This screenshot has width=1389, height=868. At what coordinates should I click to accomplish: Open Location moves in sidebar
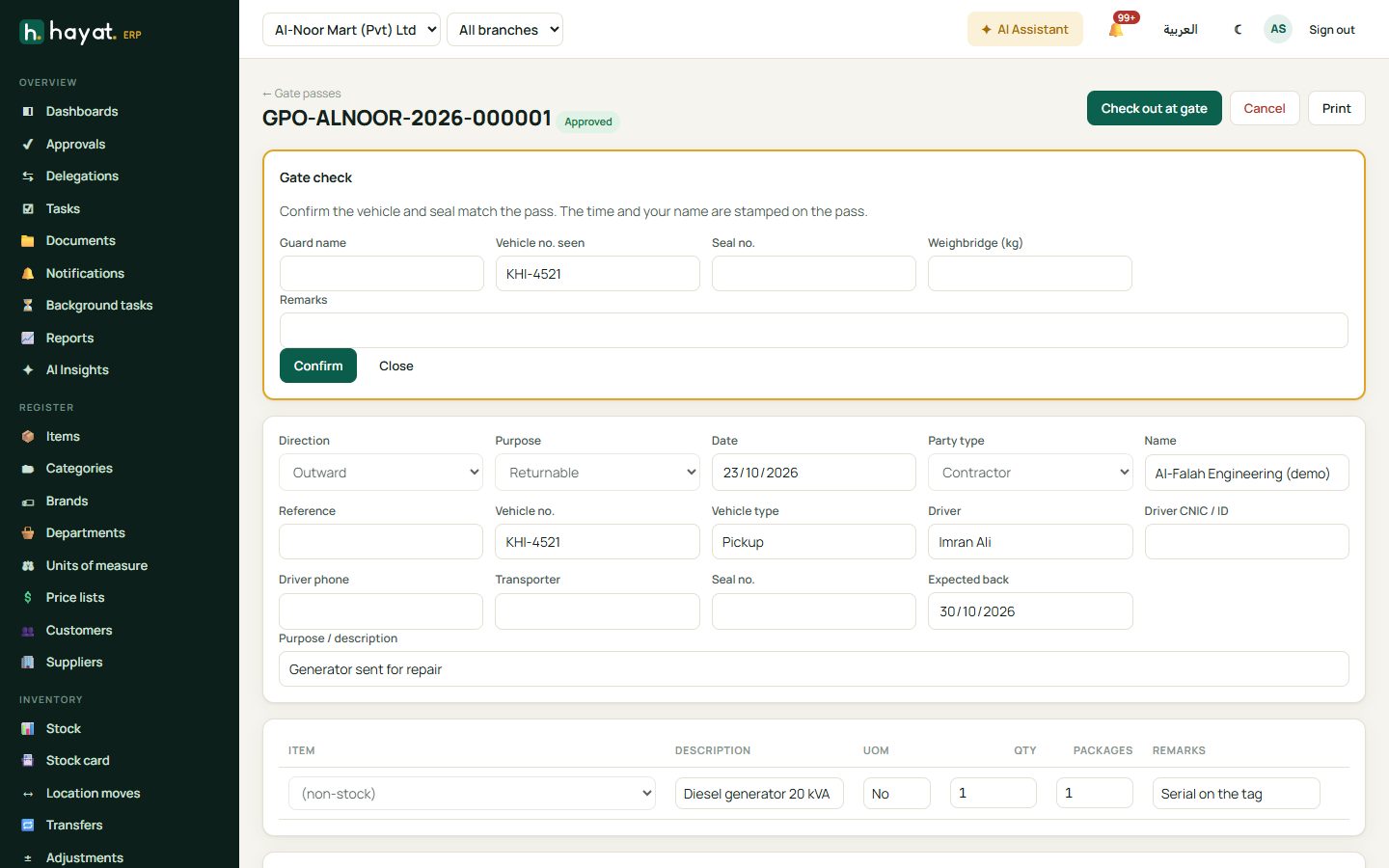[x=94, y=794]
